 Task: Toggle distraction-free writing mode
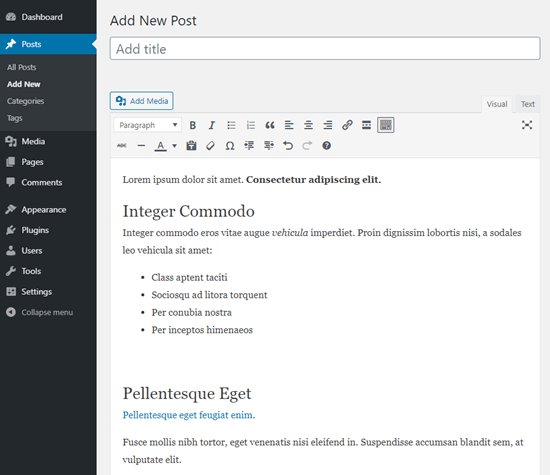[526, 125]
